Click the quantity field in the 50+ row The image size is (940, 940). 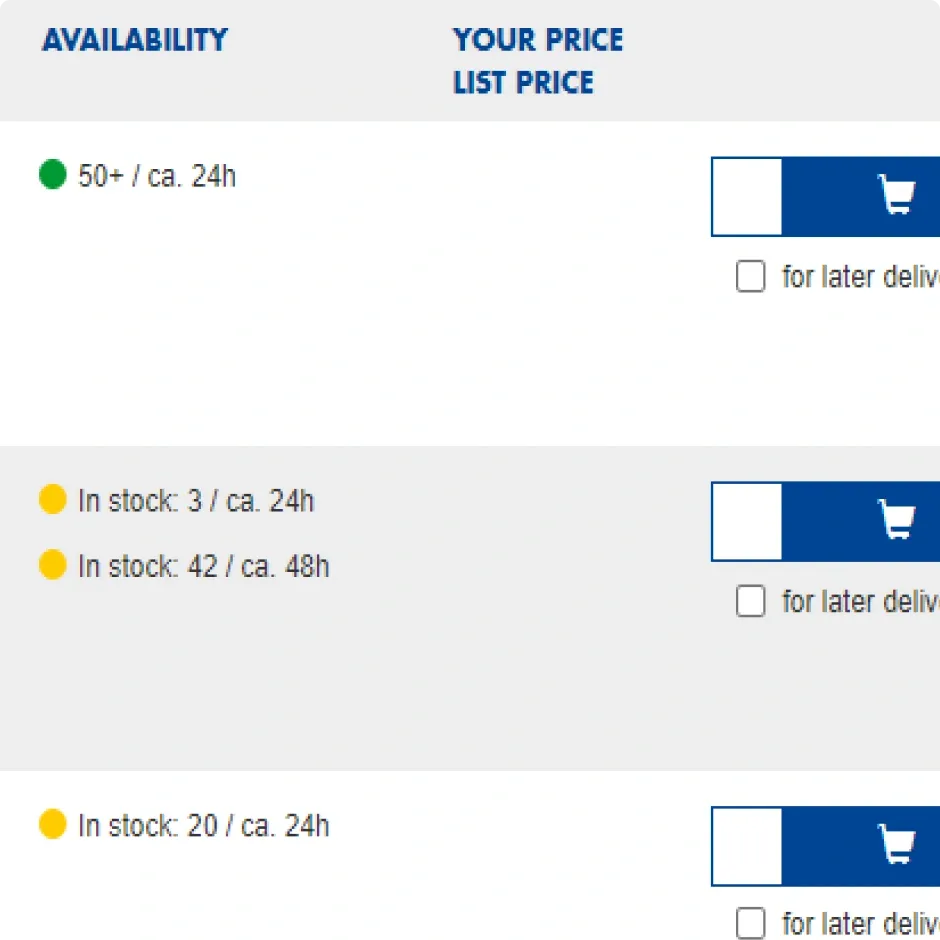[747, 196]
